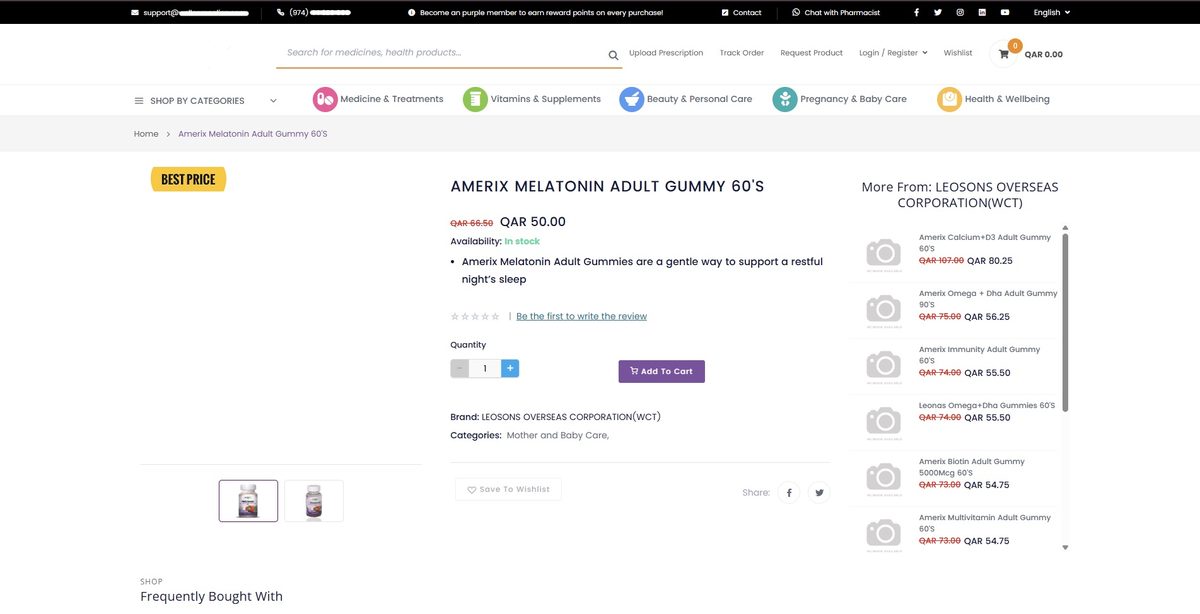Click the search magnifier icon
This screenshot has height=614, width=1200.
pos(614,55)
